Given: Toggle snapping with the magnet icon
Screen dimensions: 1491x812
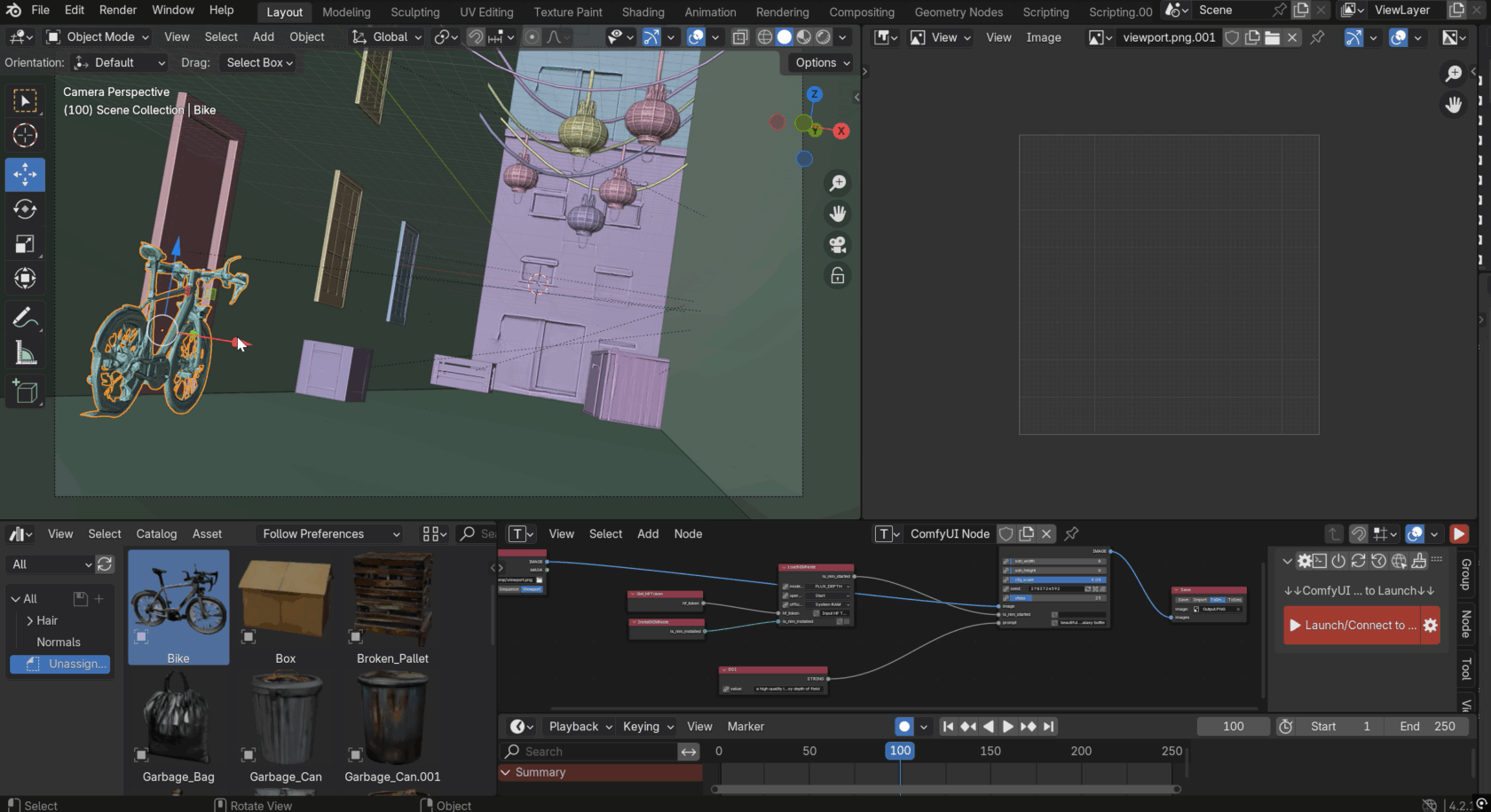Looking at the screenshot, I should (476, 37).
